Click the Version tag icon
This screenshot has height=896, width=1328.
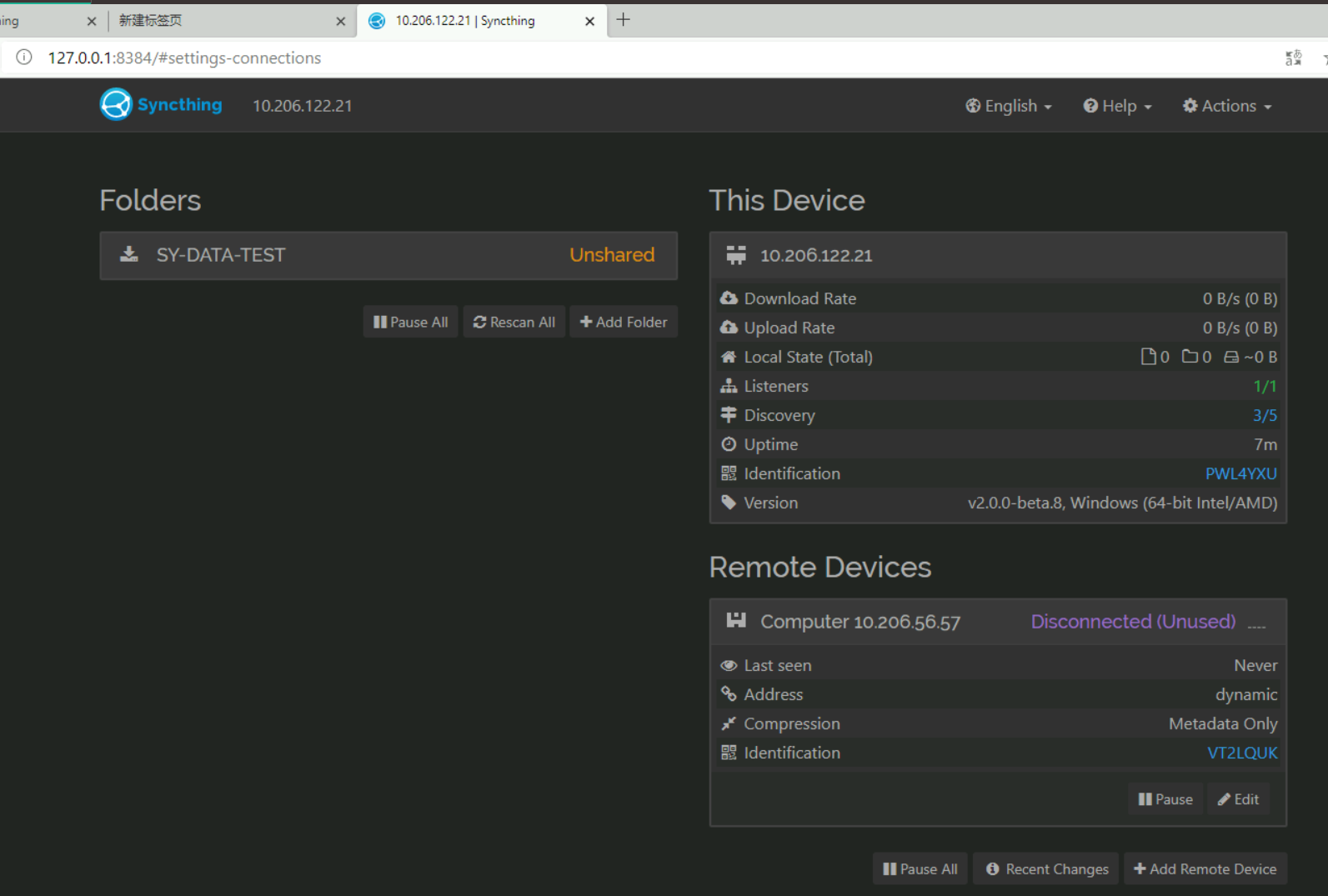pos(729,503)
